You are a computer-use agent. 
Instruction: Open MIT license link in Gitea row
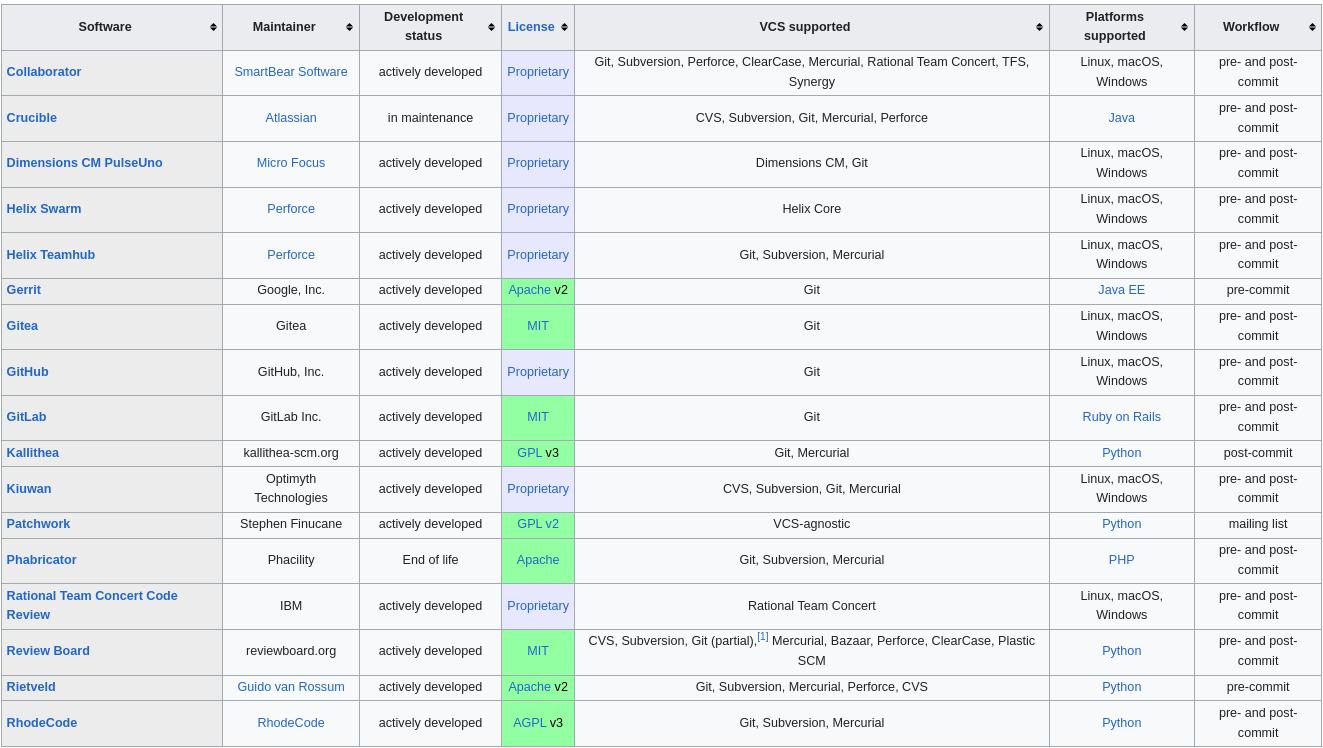(538, 326)
